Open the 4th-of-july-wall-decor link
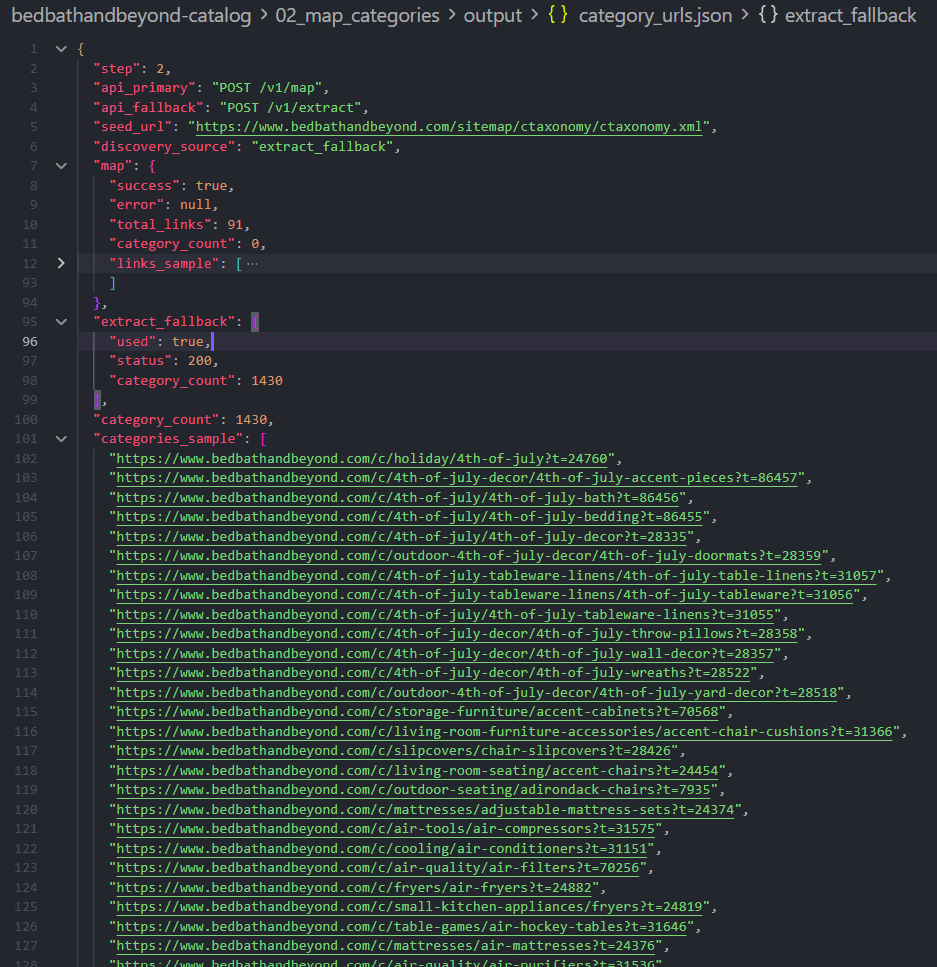The height and width of the screenshot is (967, 937). pos(445,653)
